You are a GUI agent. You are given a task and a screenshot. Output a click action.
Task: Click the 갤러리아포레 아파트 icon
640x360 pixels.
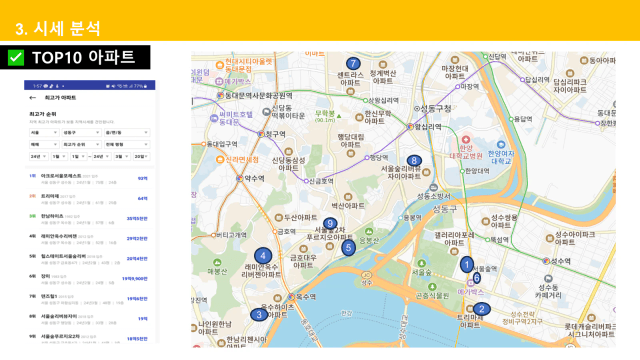[453, 251]
